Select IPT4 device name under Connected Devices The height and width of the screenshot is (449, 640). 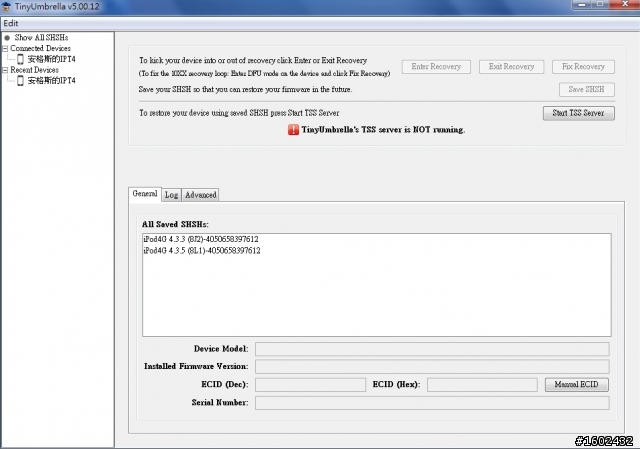pyautogui.click(x=51, y=59)
